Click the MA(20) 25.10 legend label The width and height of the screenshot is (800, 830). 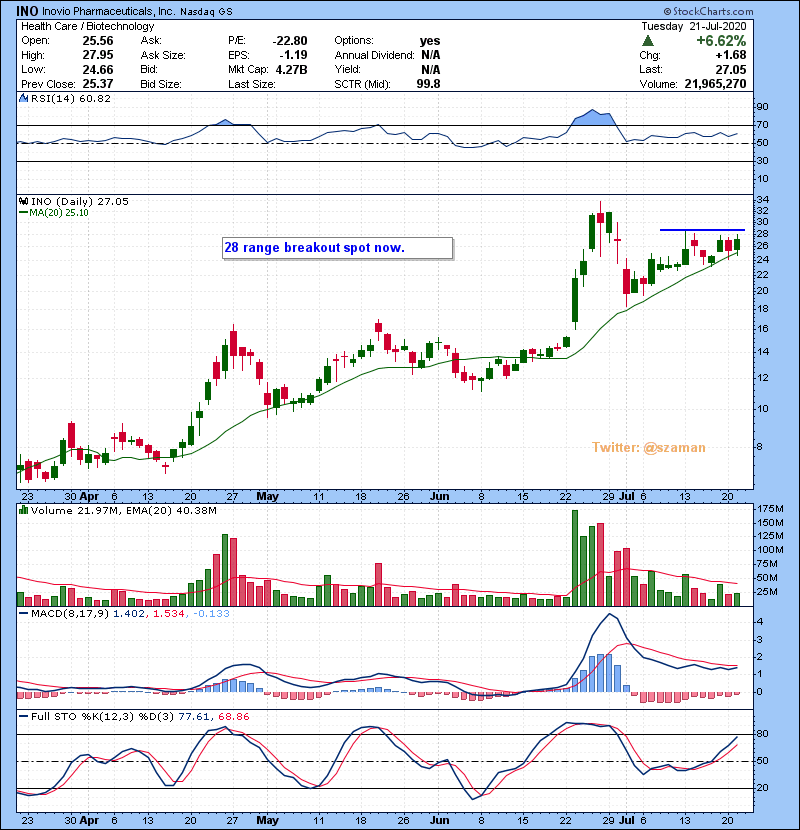pos(59,213)
